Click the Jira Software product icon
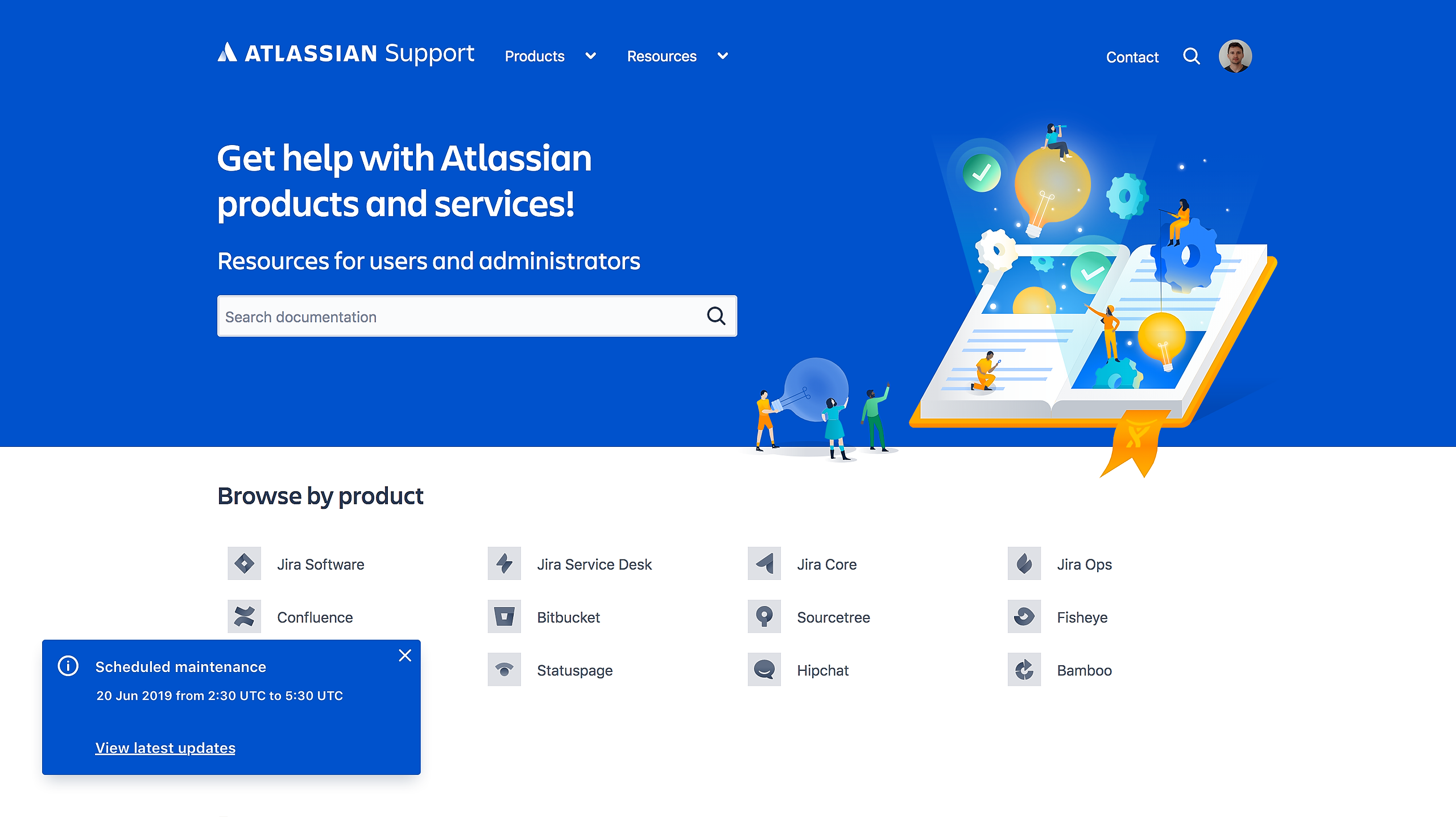 245,563
